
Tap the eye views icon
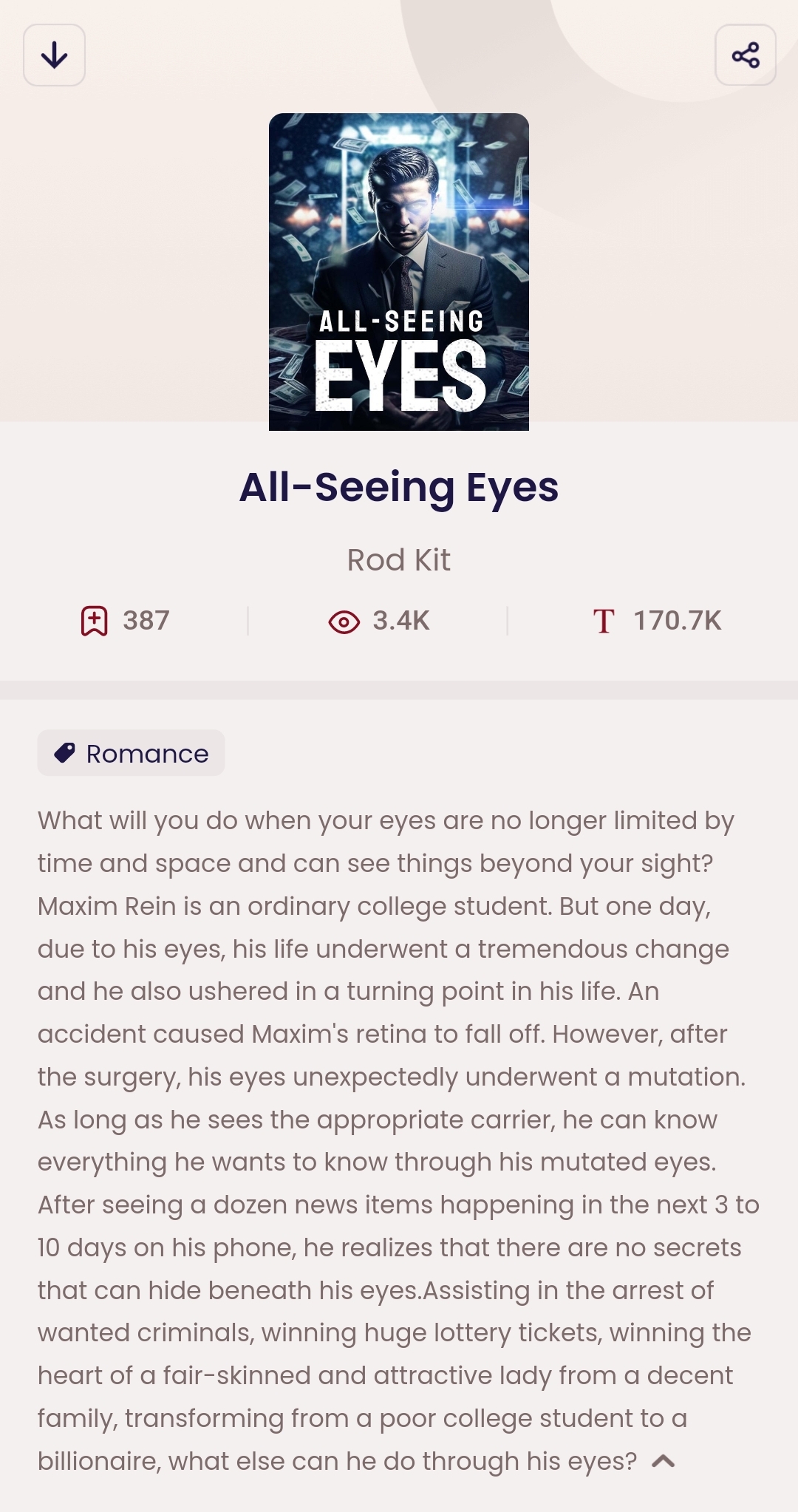coord(344,622)
